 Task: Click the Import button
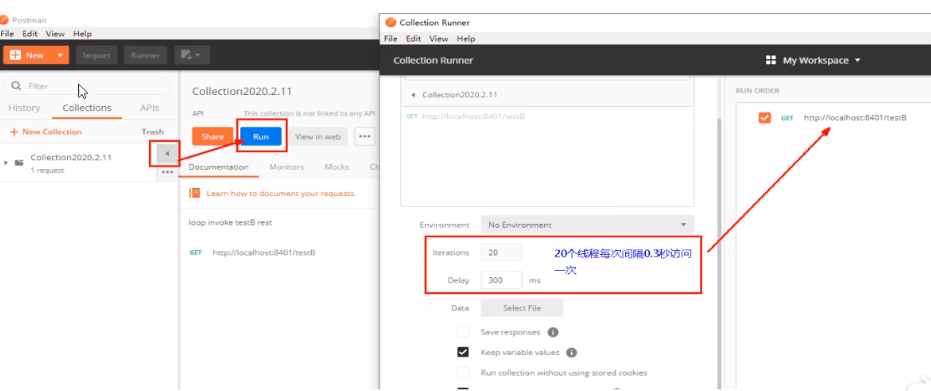[96, 55]
